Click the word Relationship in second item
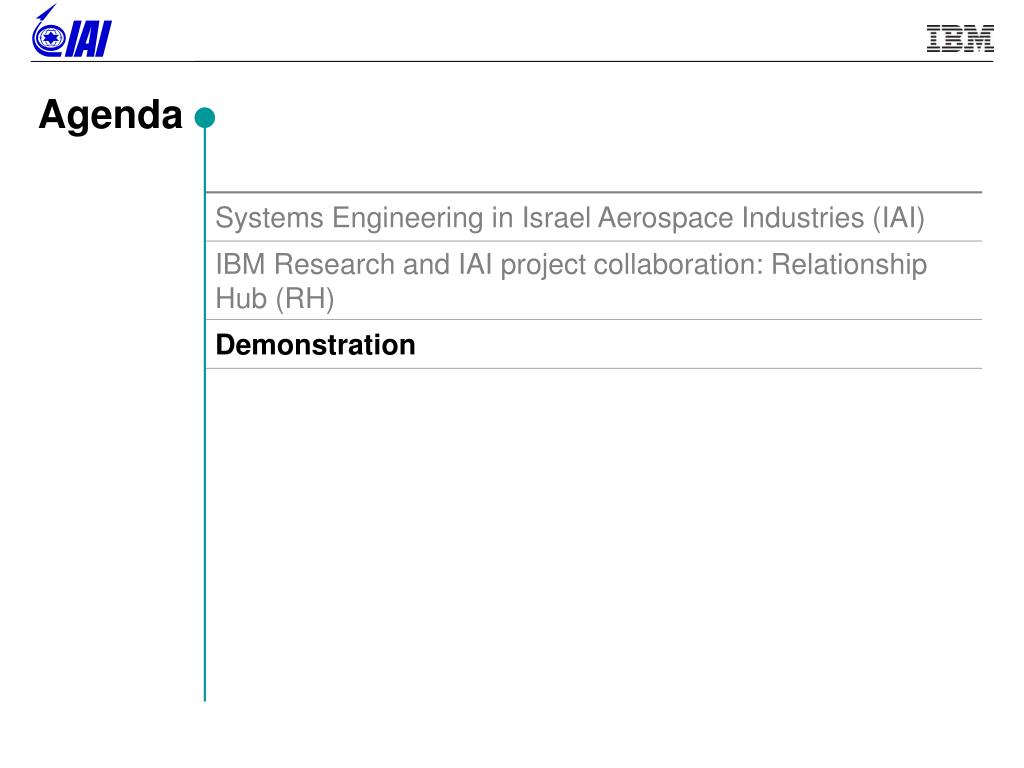1024x768 pixels. (x=849, y=265)
